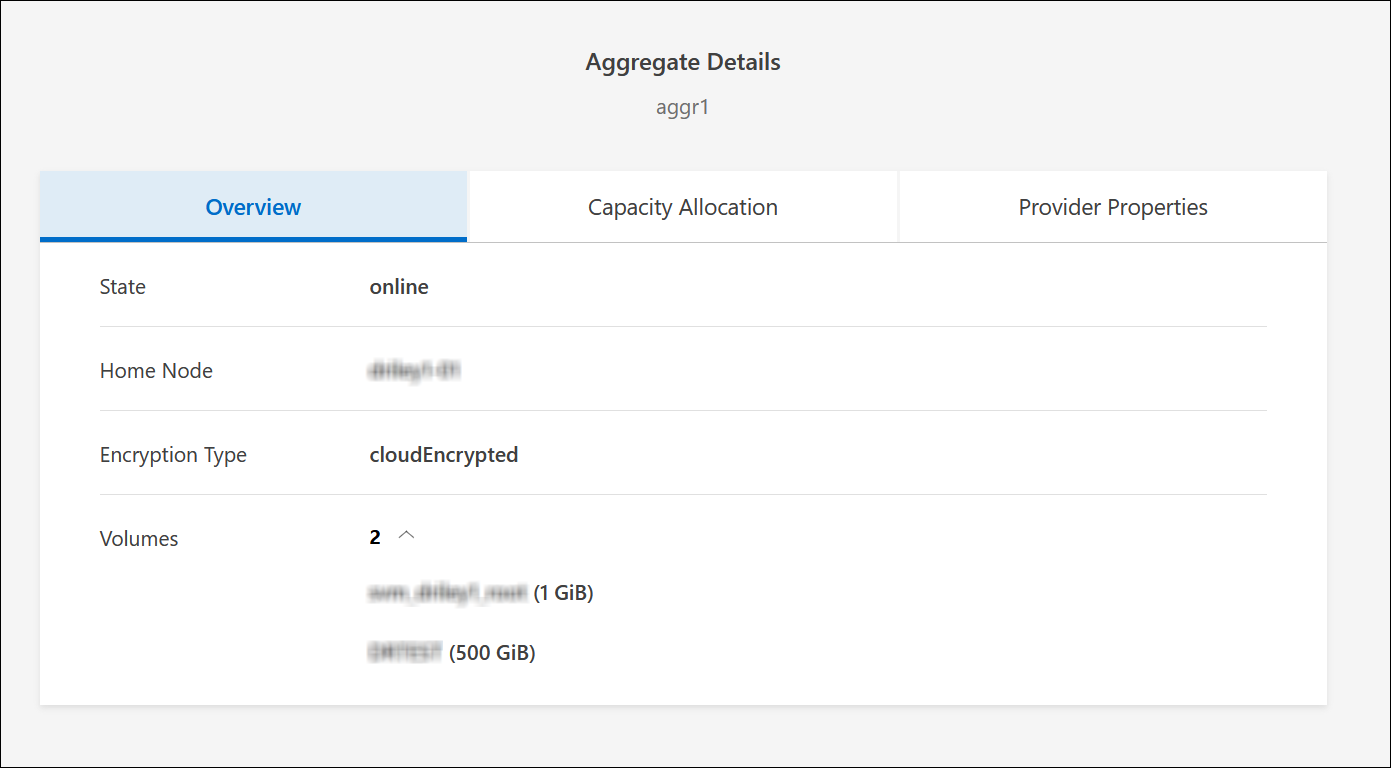The image size is (1391, 768).
Task: Select the blurred name of the 500 GiB volume
Action: 405,653
